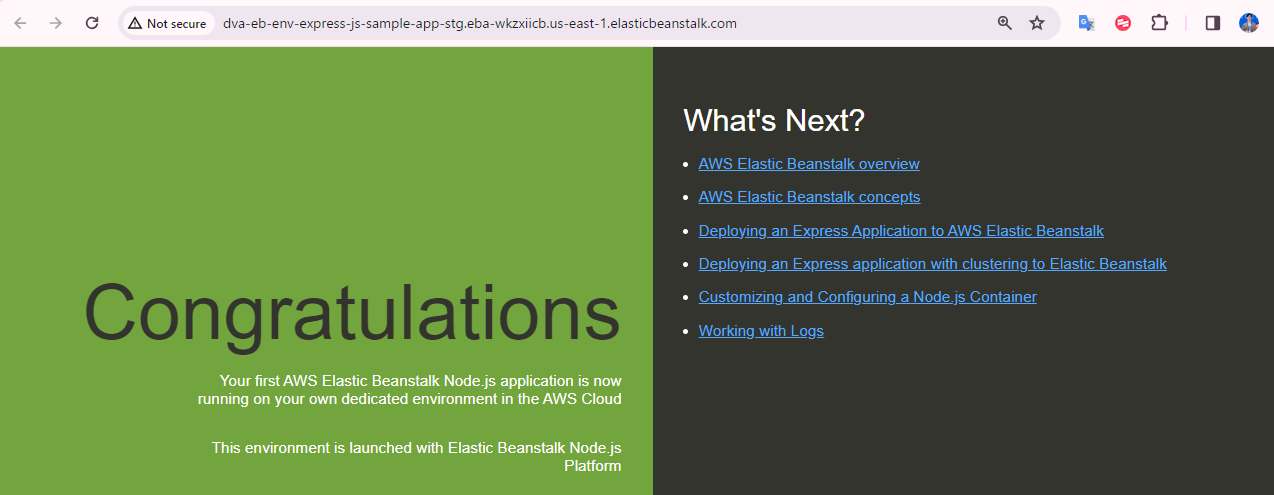
Task: Toggle the browser side panel
Action: (1213, 23)
